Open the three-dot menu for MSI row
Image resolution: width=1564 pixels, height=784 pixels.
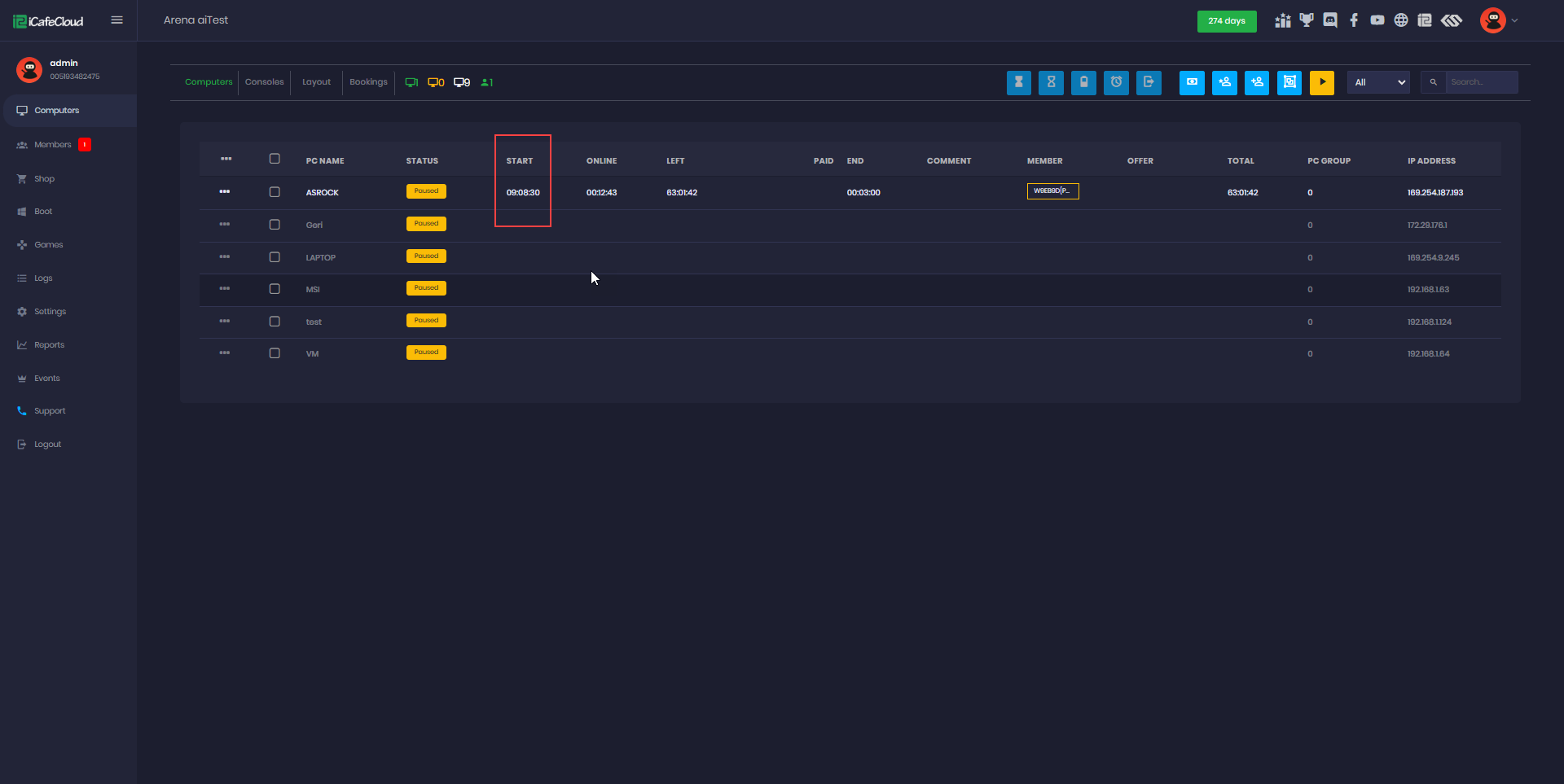(225, 289)
